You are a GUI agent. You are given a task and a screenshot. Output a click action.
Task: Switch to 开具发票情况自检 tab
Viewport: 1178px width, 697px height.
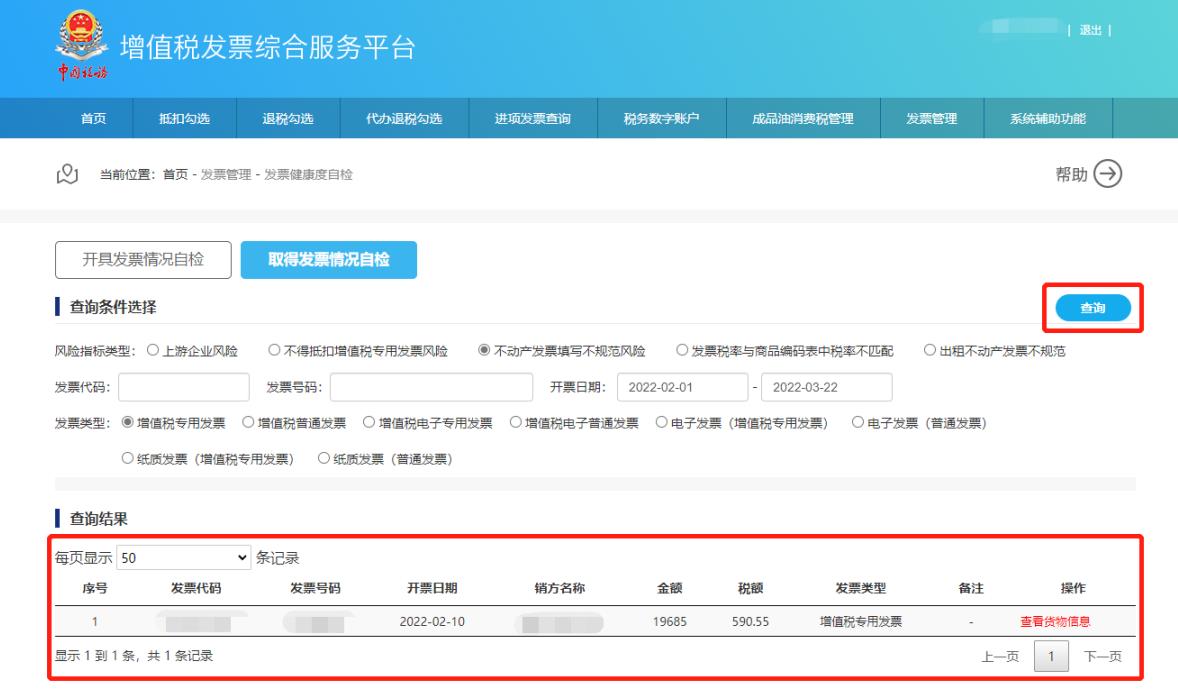pos(143,260)
